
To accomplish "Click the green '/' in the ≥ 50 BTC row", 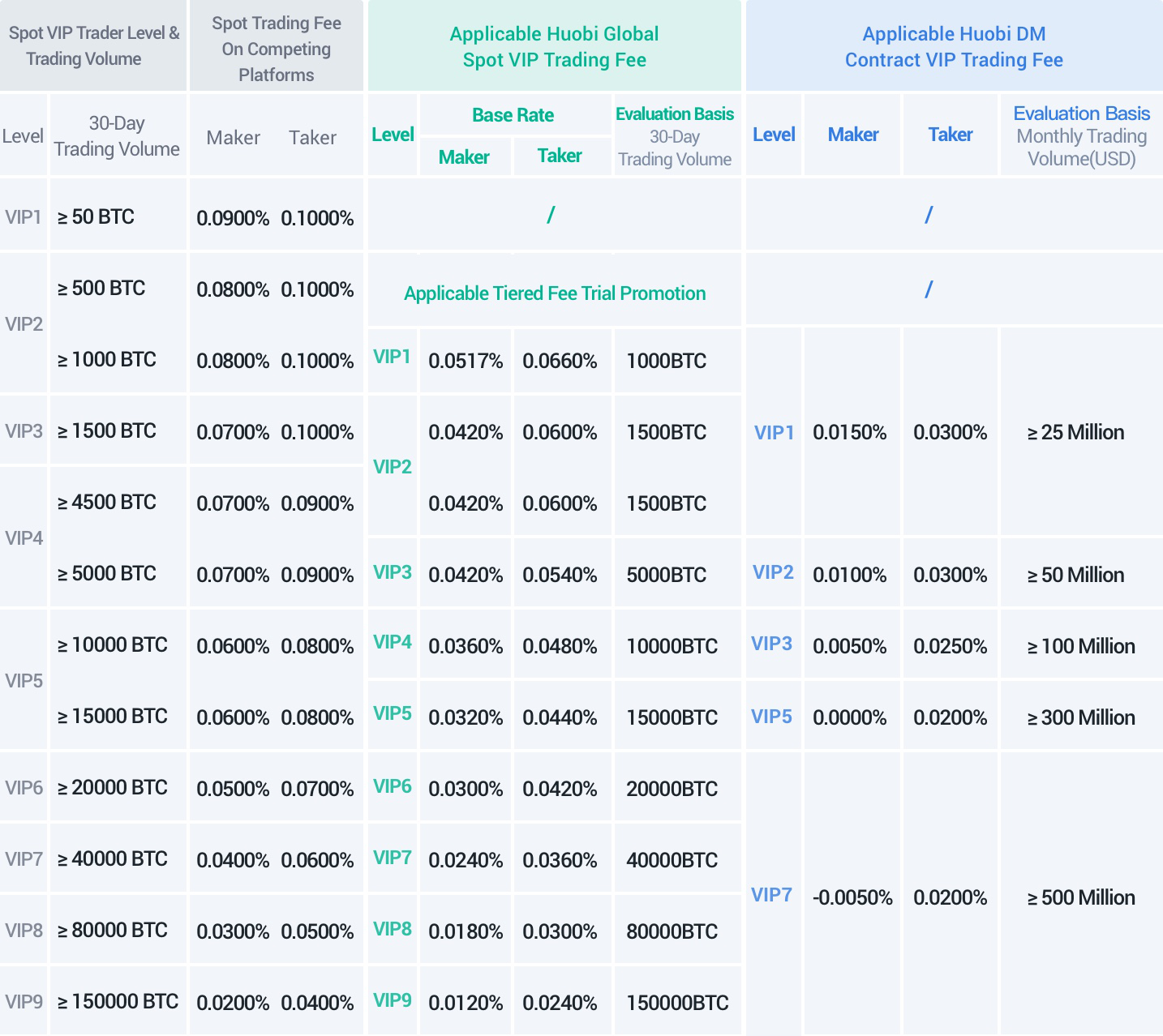I will pos(551,215).
